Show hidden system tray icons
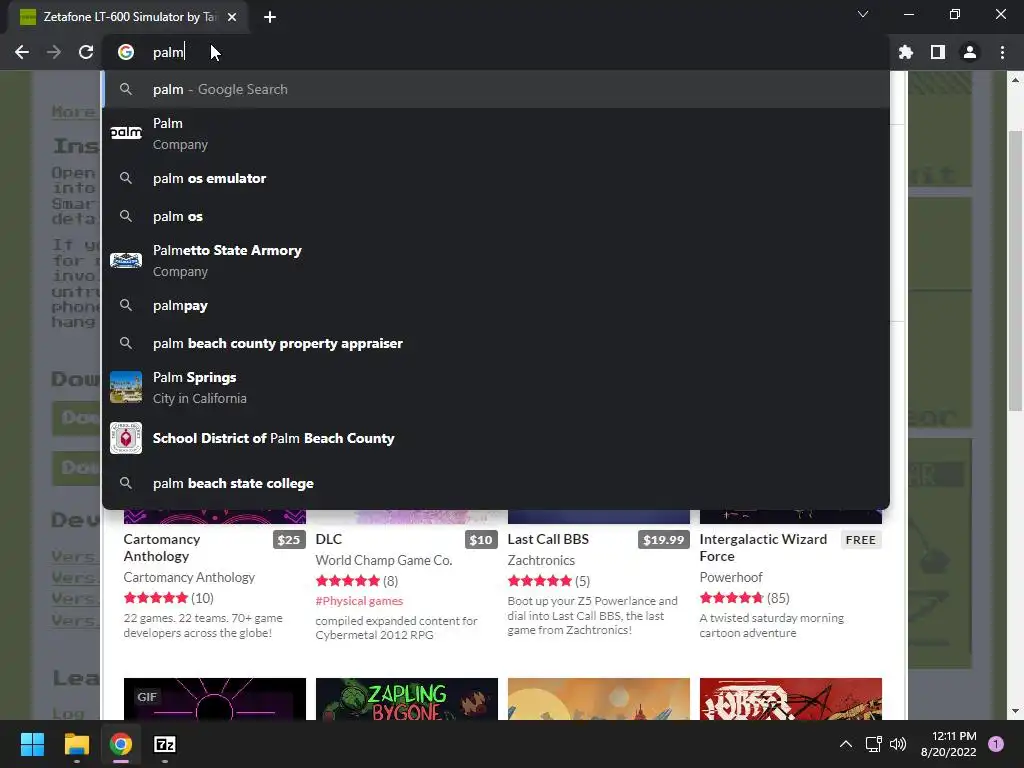Viewport: 1024px width, 768px height. pos(846,744)
